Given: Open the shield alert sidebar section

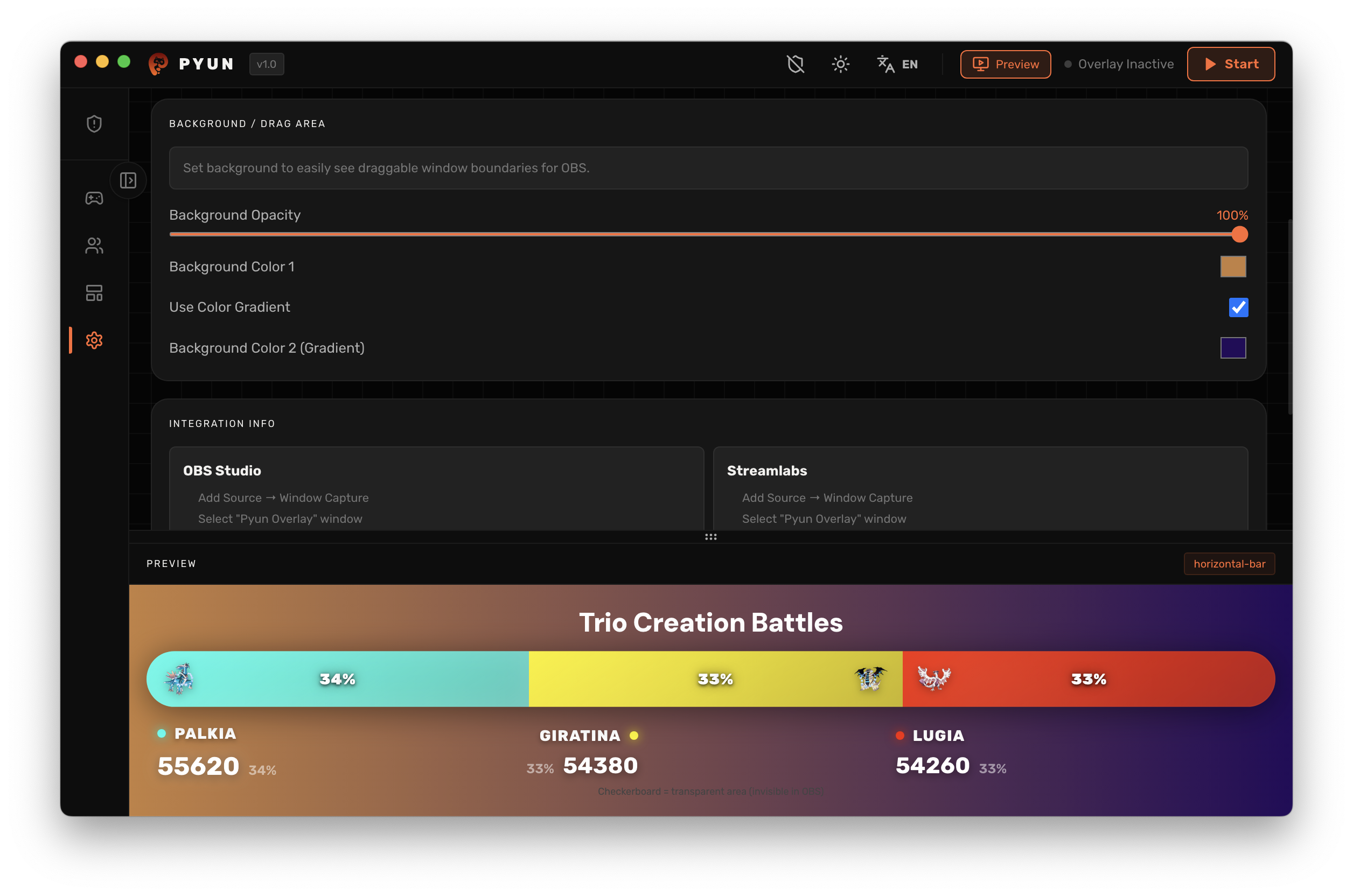Looking at the screenshot, I should 94,123.
